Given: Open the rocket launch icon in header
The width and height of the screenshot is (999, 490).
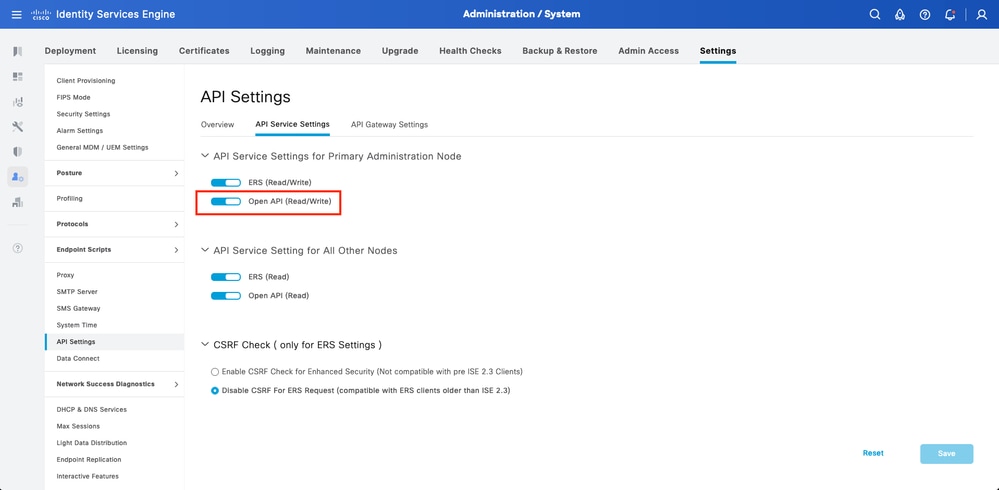Looking at the screenshot, I should [900, 14].
